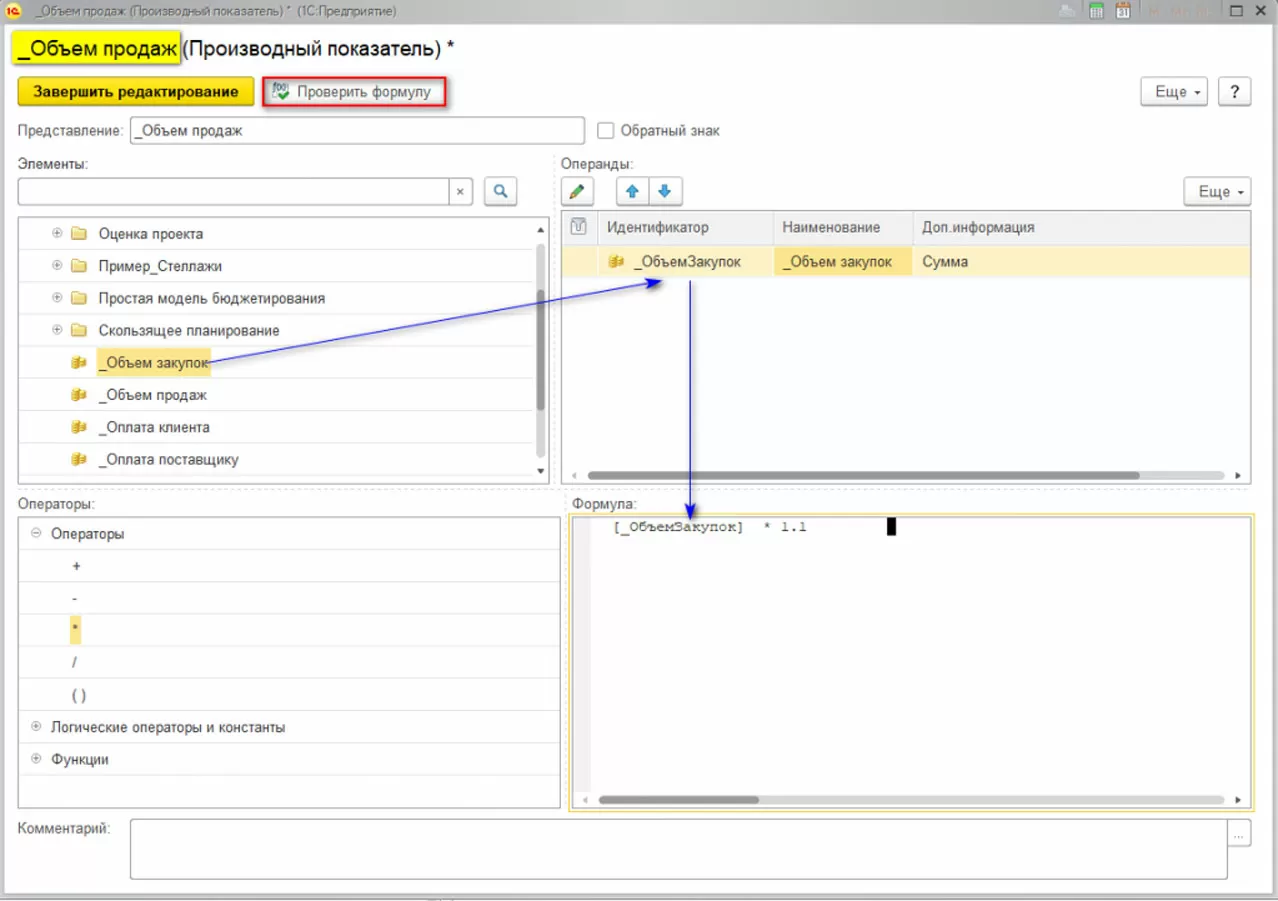Viewport: 1278px width, 901px height.
Task: Collapse the Операторы group
Action: (36, 534)
